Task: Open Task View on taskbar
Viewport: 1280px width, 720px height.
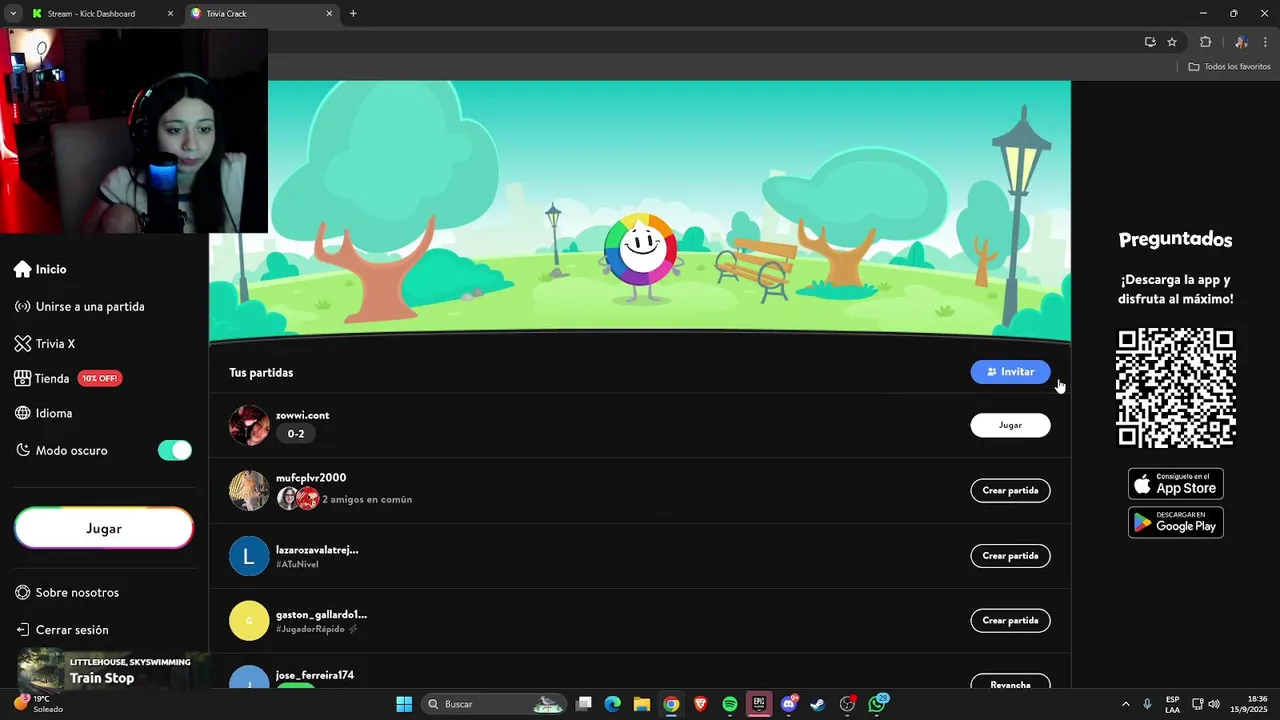Action: tap(585, 704)
